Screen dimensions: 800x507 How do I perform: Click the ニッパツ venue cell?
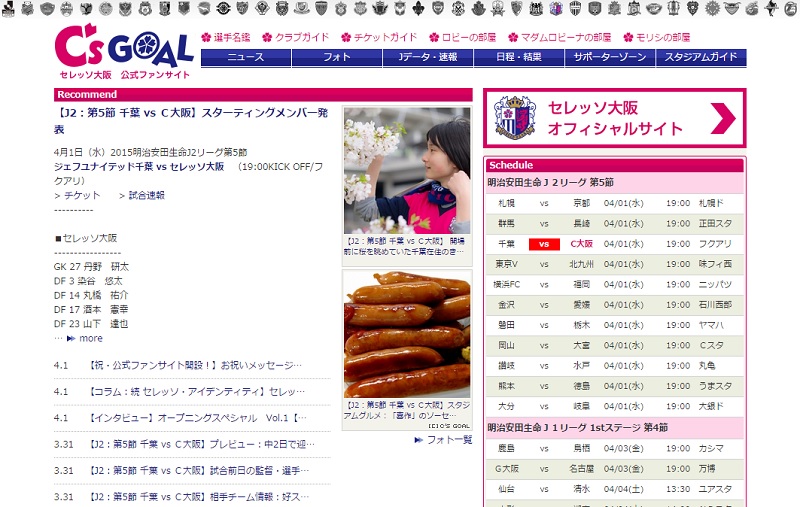point(715,285)
